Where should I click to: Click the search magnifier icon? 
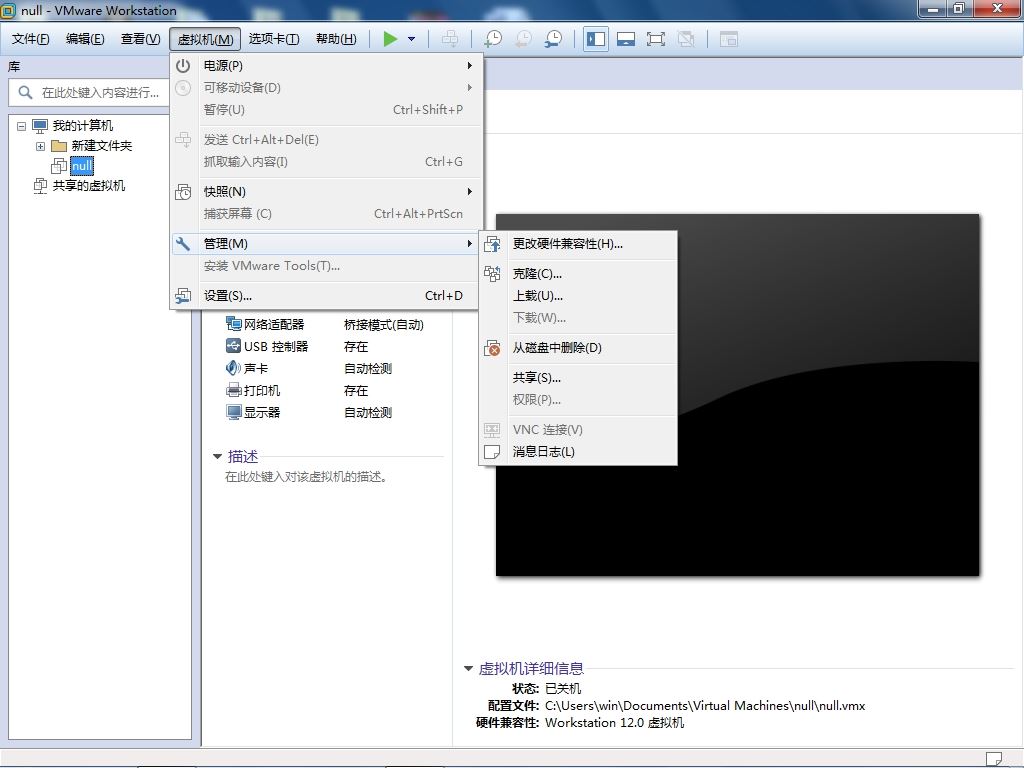[25, 93]
